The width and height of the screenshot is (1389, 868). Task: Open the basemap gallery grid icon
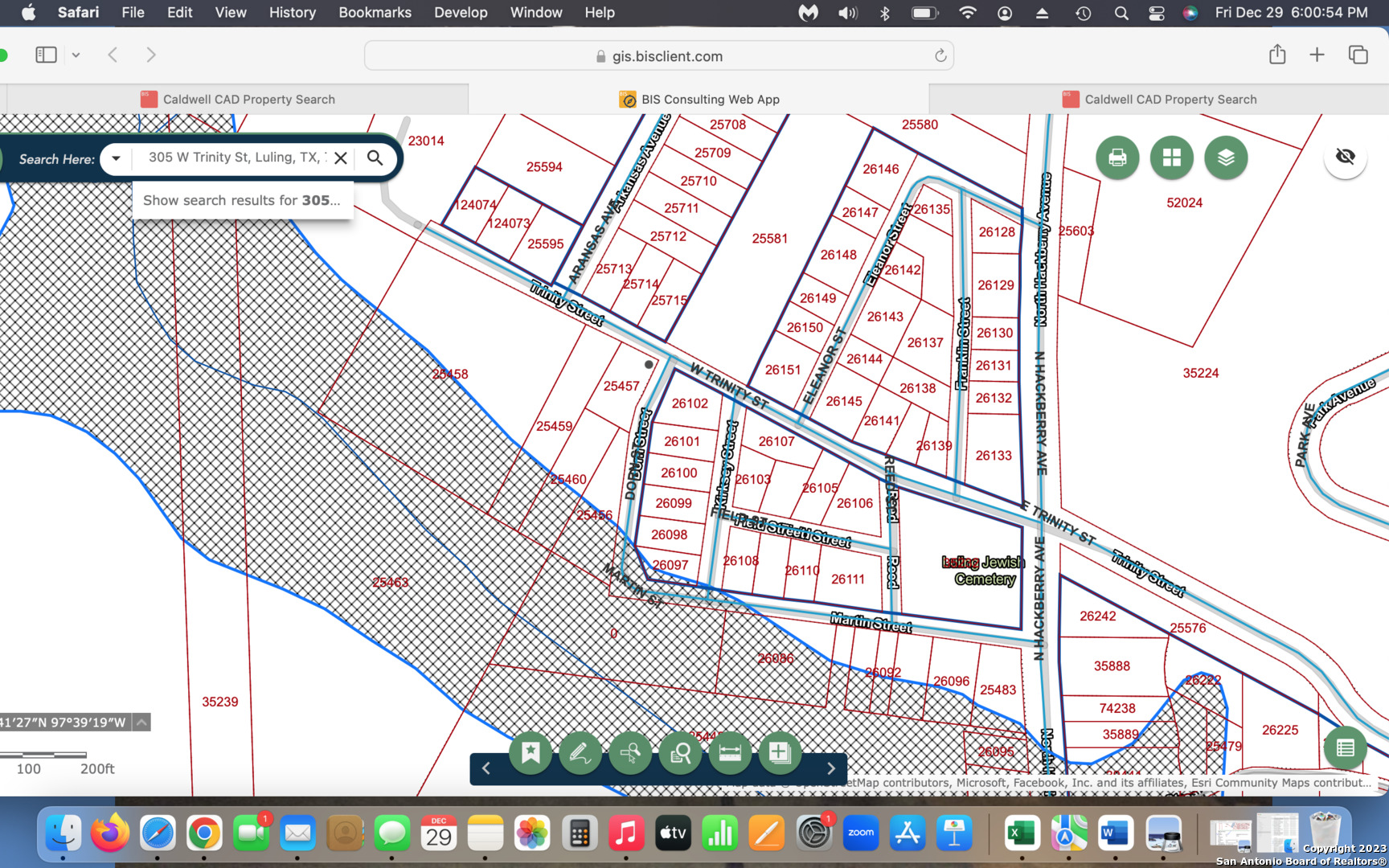click(1171, 158)
